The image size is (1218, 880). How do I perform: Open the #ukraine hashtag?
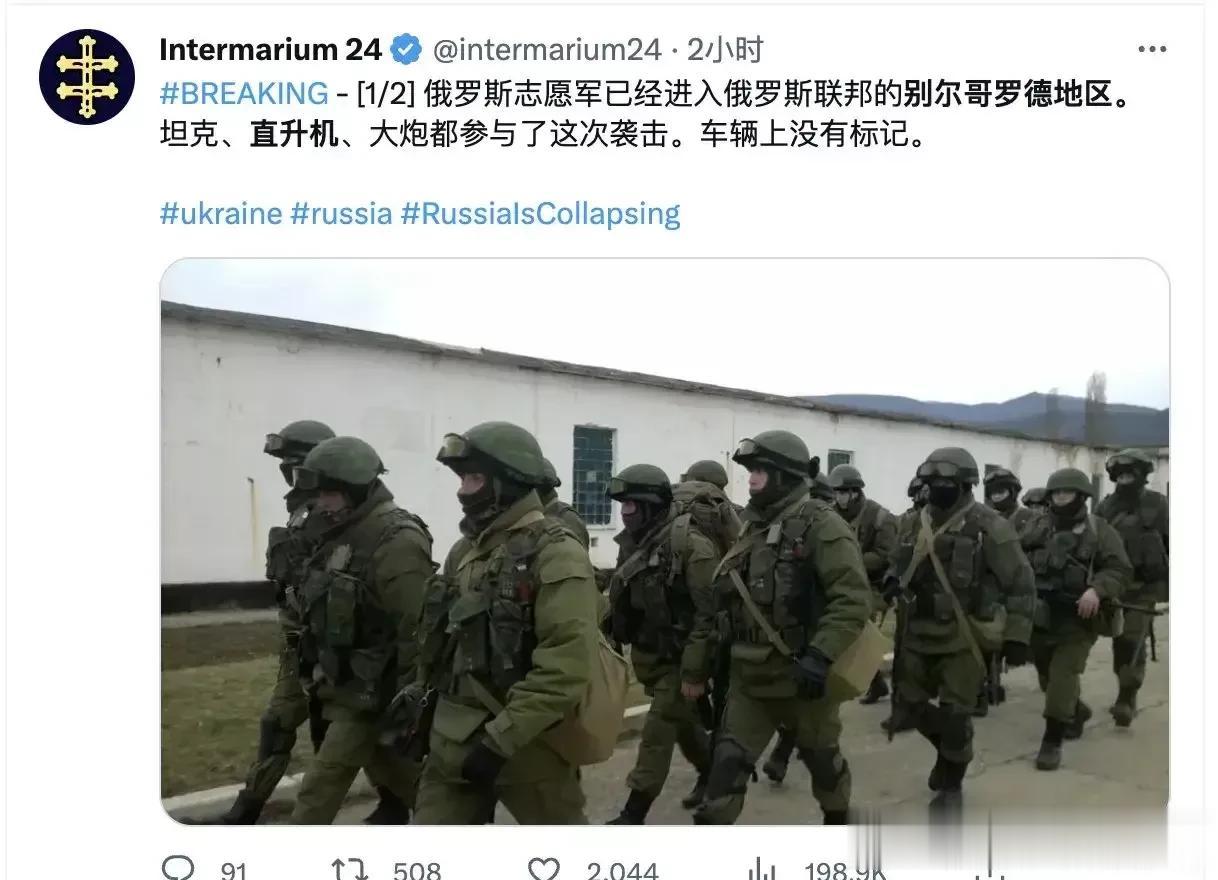(x=221, y=214)
